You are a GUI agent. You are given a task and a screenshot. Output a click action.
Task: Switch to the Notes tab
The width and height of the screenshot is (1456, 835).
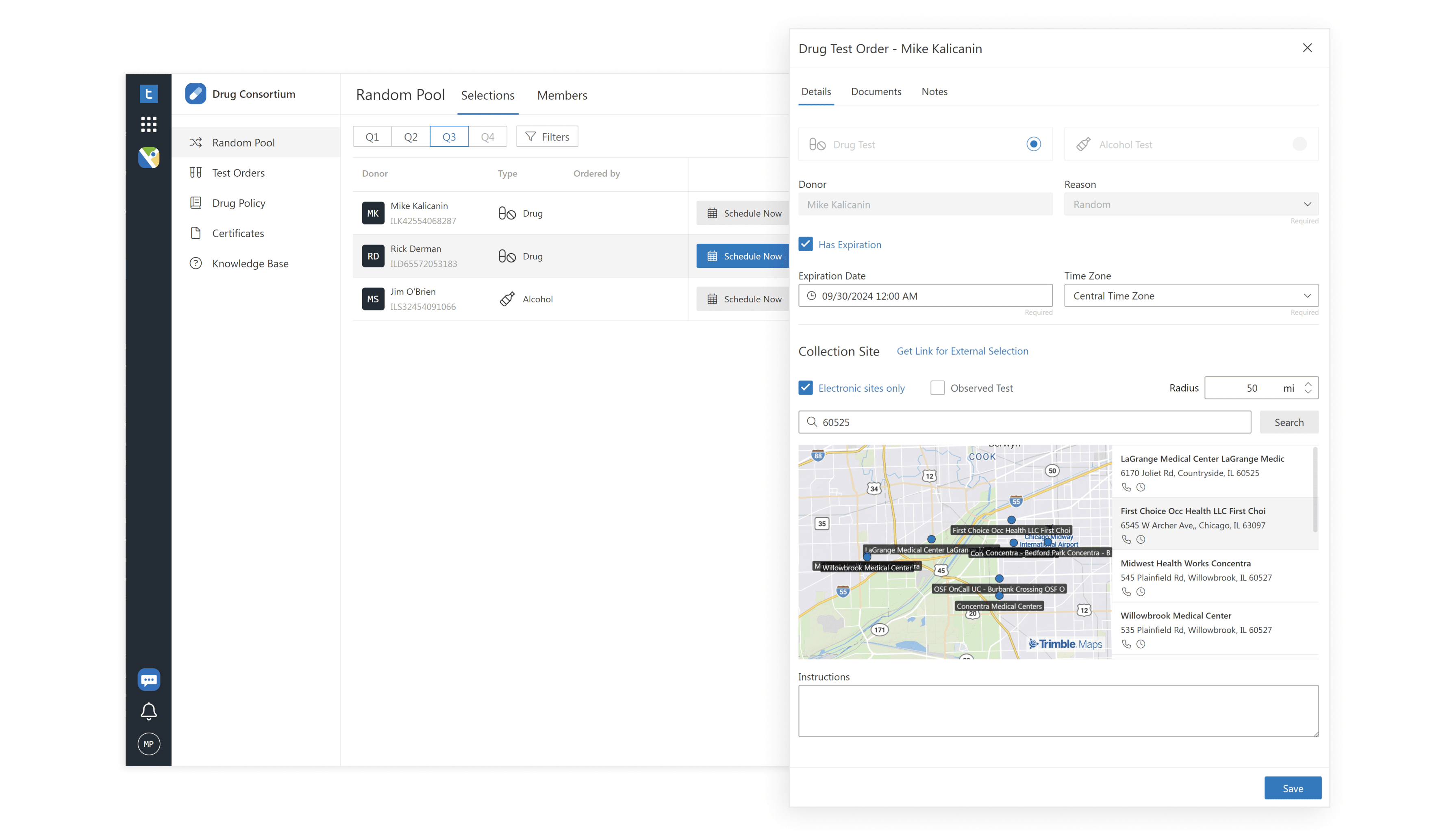point(934,92)
